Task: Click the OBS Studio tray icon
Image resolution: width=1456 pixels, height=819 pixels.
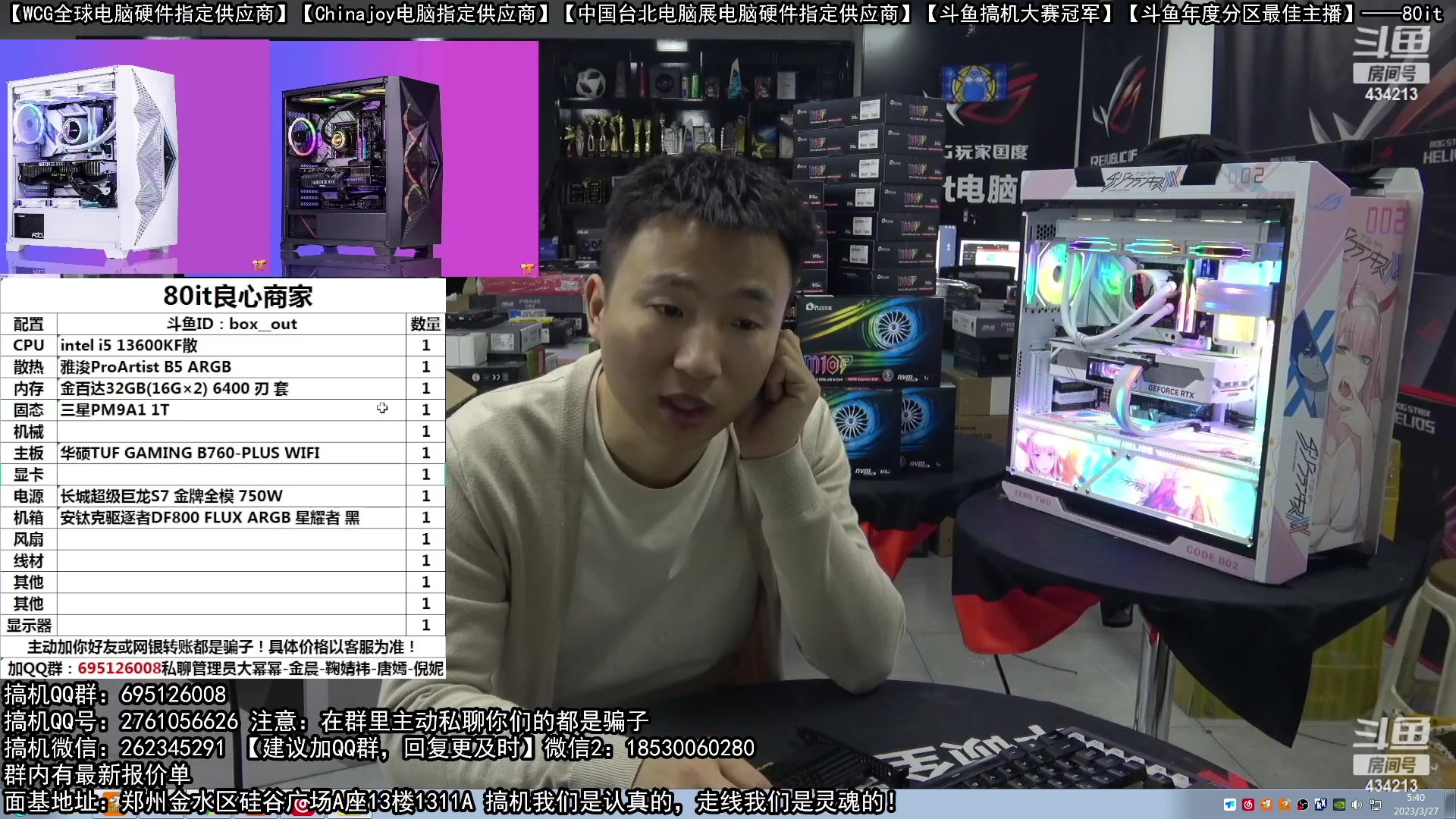Action: [x=1303, y=805]
